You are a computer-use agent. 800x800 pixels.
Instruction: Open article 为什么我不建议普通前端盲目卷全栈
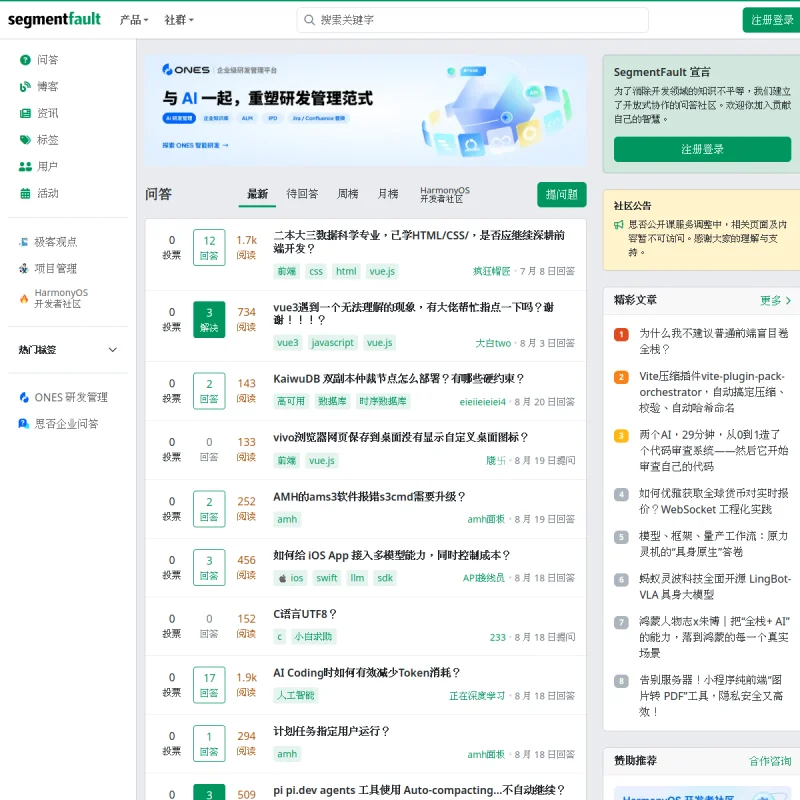[713, 341]
